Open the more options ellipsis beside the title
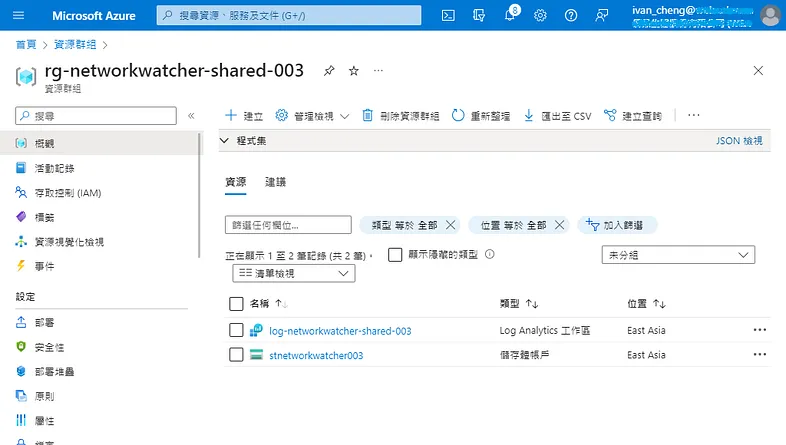786x445 pixels. click(378, 71)
